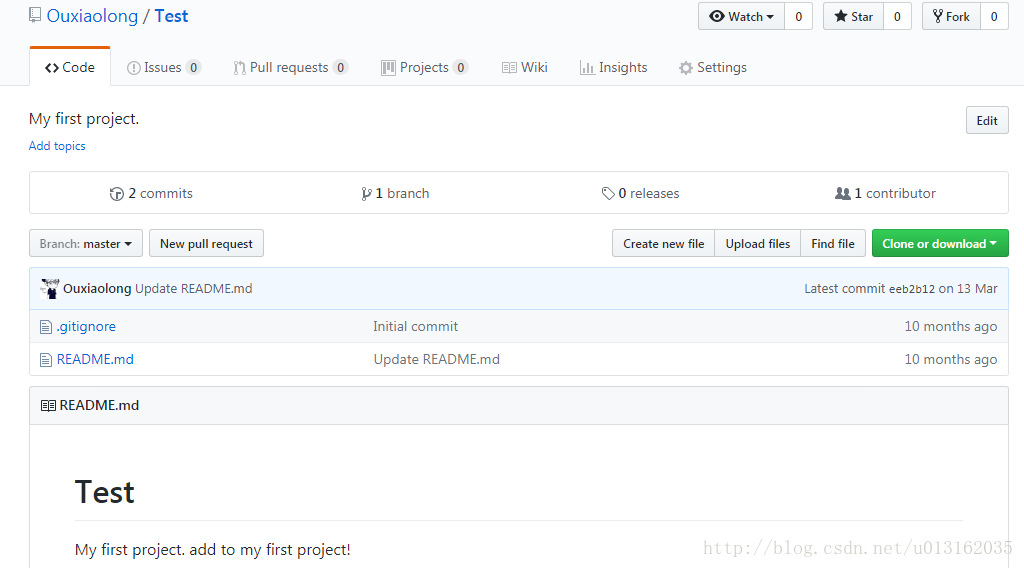This screenshot has width=1024, height=568.
Task: View the 2 commits history
Action: point(152,193)
